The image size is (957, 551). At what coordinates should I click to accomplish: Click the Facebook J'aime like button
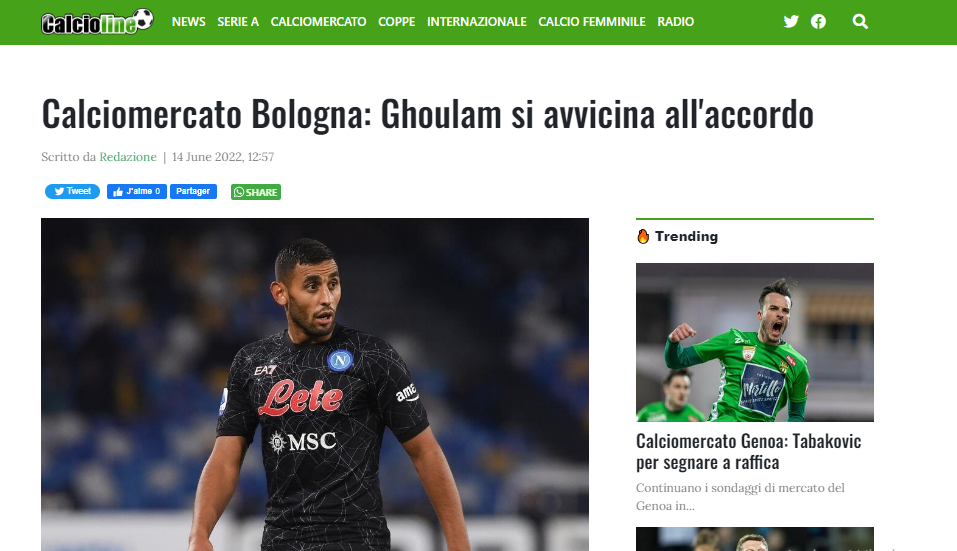click(x=137, y=192)
